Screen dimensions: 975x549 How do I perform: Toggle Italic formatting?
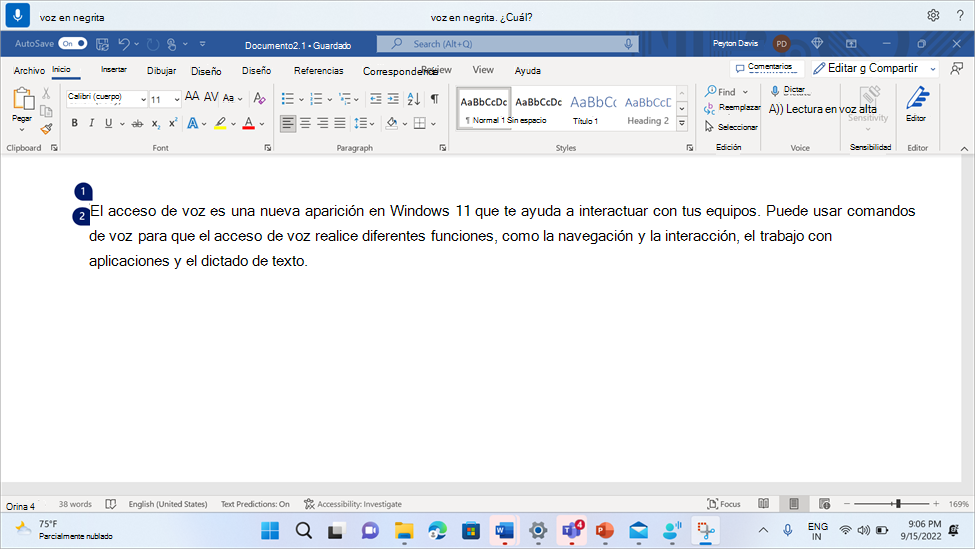coord(91,123)
